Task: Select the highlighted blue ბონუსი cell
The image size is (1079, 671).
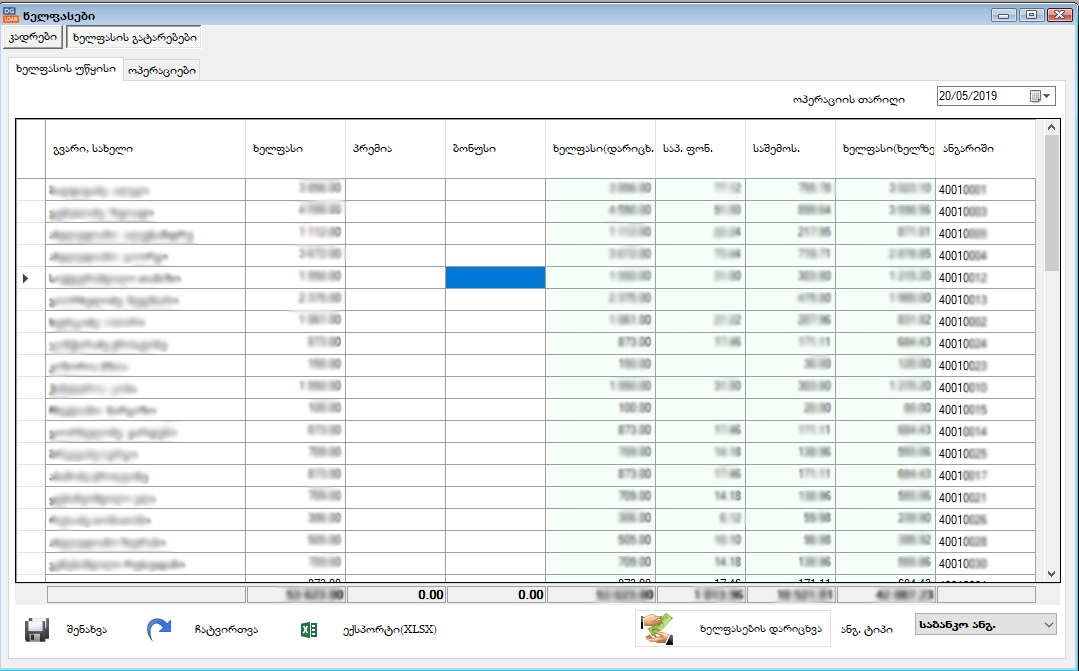Action: pos(495,277)
